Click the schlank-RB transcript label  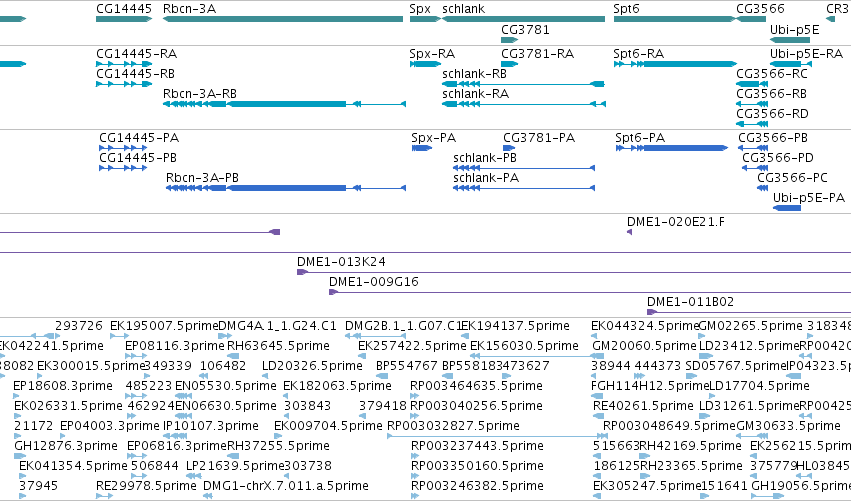coord(474,74)
